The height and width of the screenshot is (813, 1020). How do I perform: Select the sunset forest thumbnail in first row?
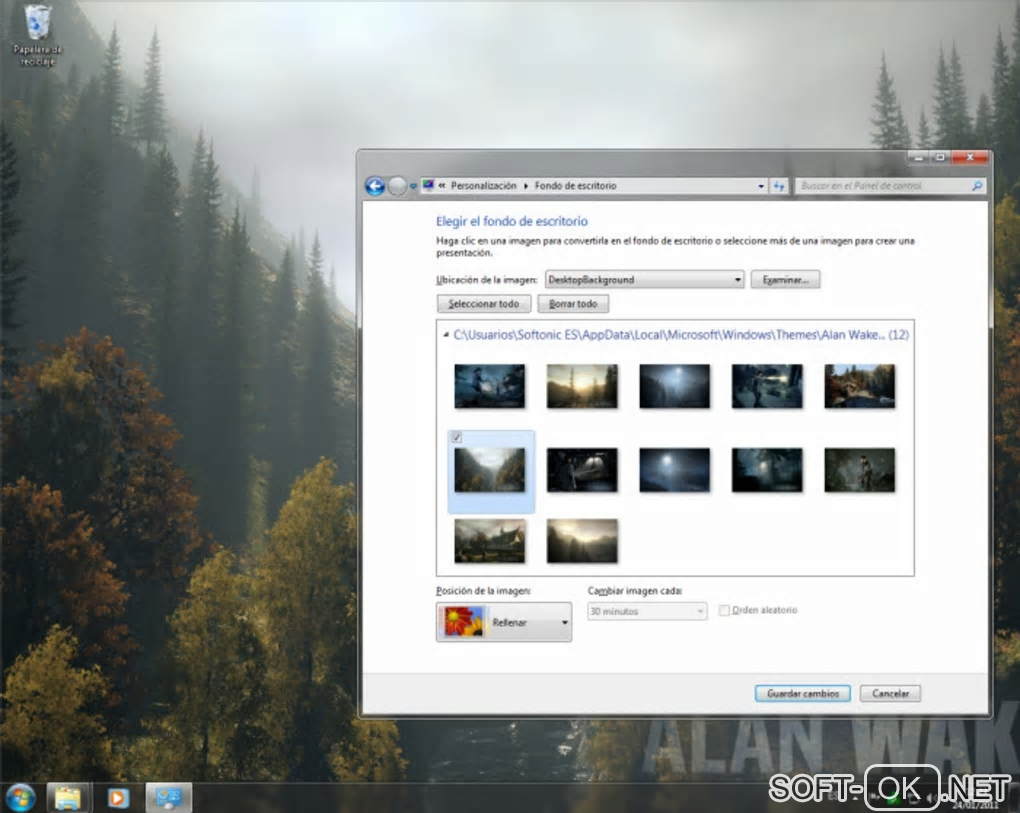pyautogui.click(x=582, y=386)
